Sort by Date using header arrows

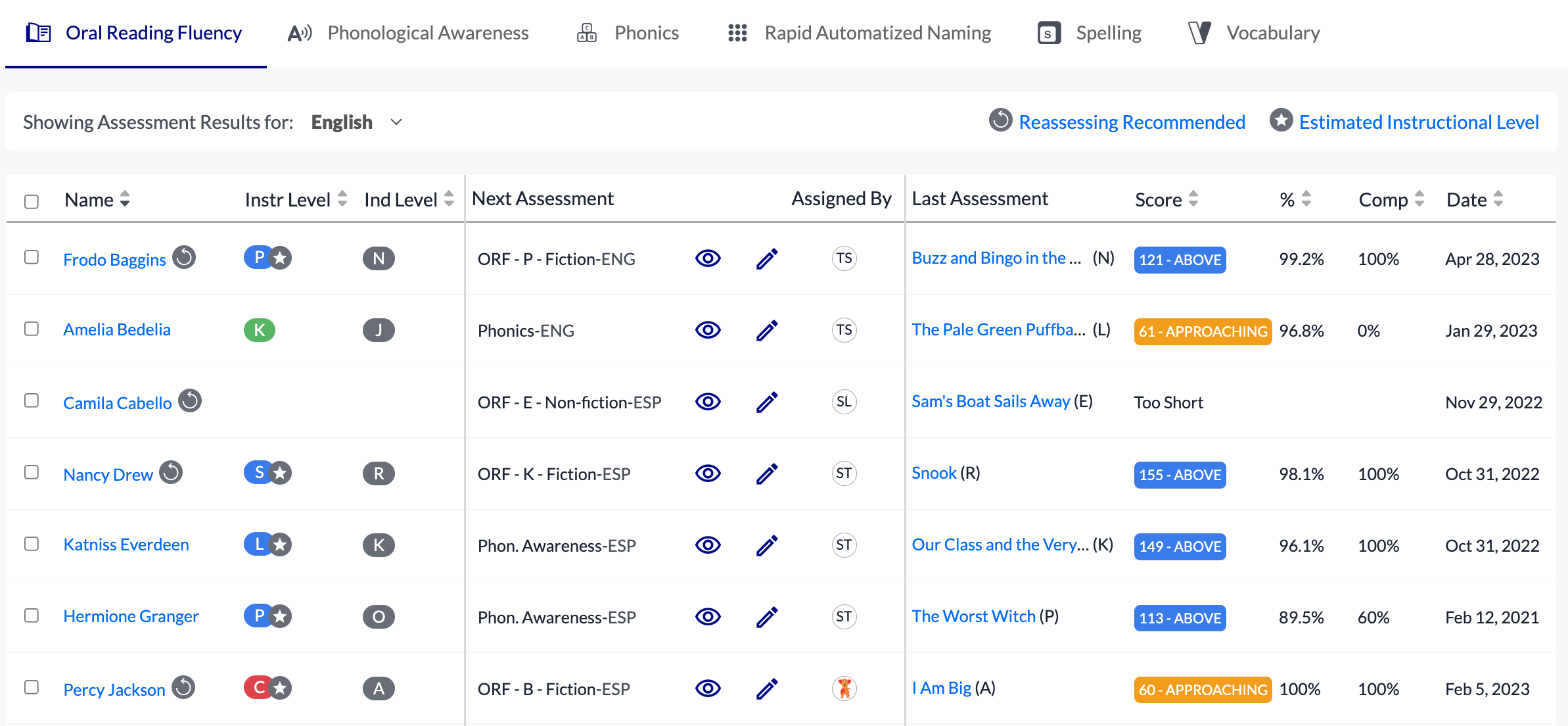[1498, 199]
